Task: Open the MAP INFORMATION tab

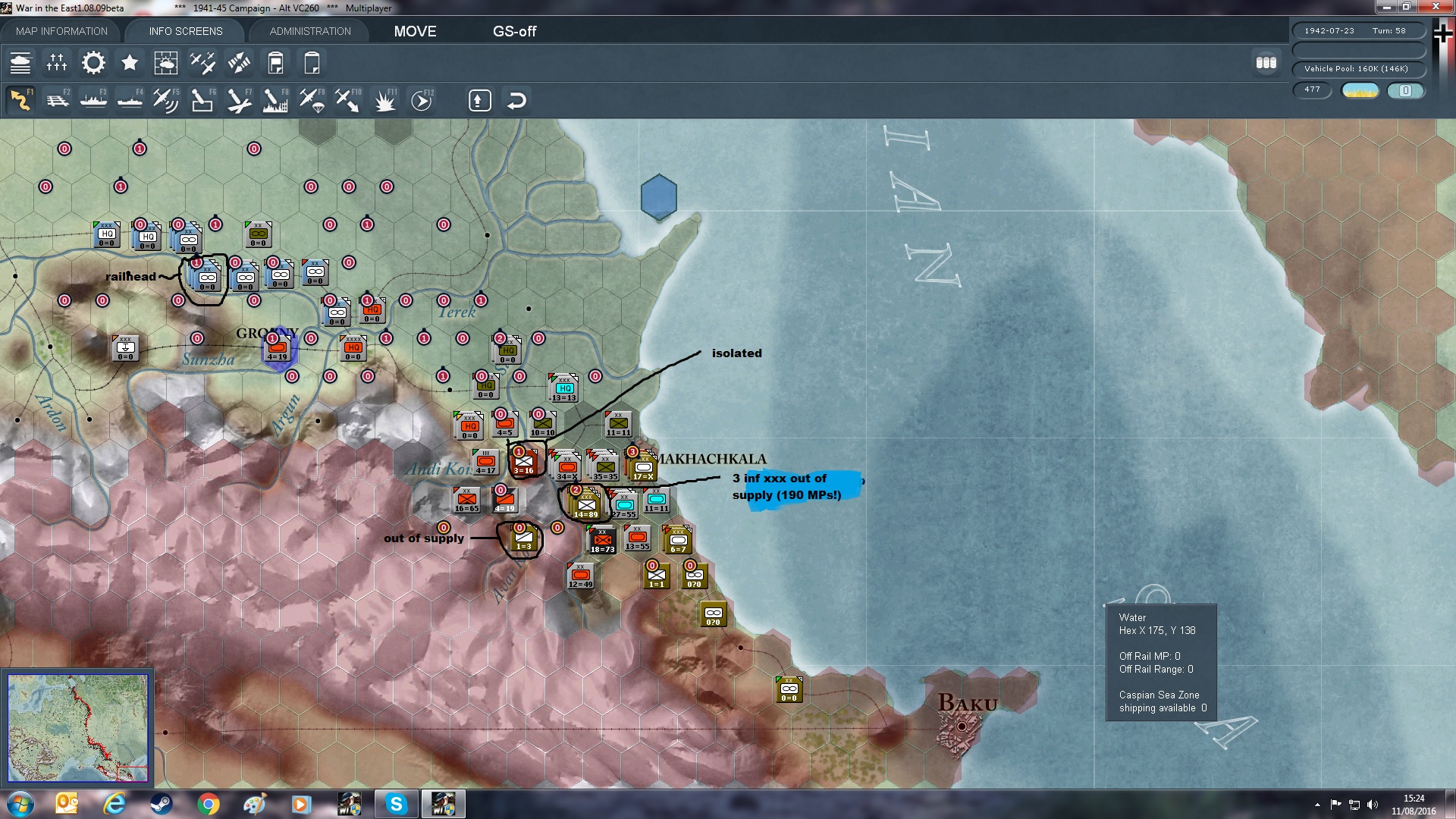Action: (61, 31)
